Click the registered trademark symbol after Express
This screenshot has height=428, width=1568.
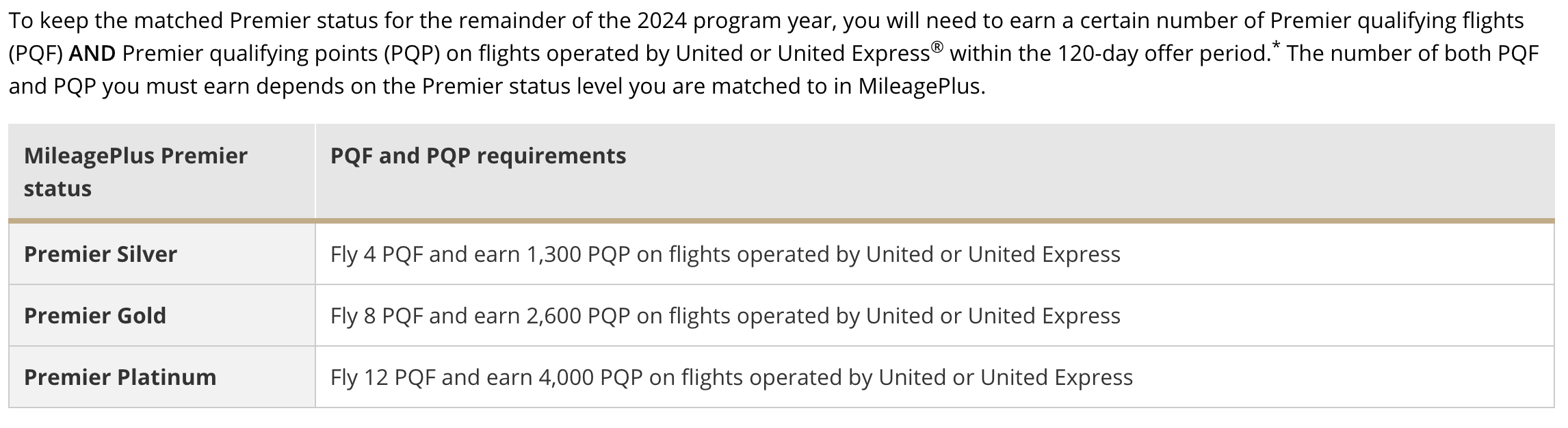937,47
